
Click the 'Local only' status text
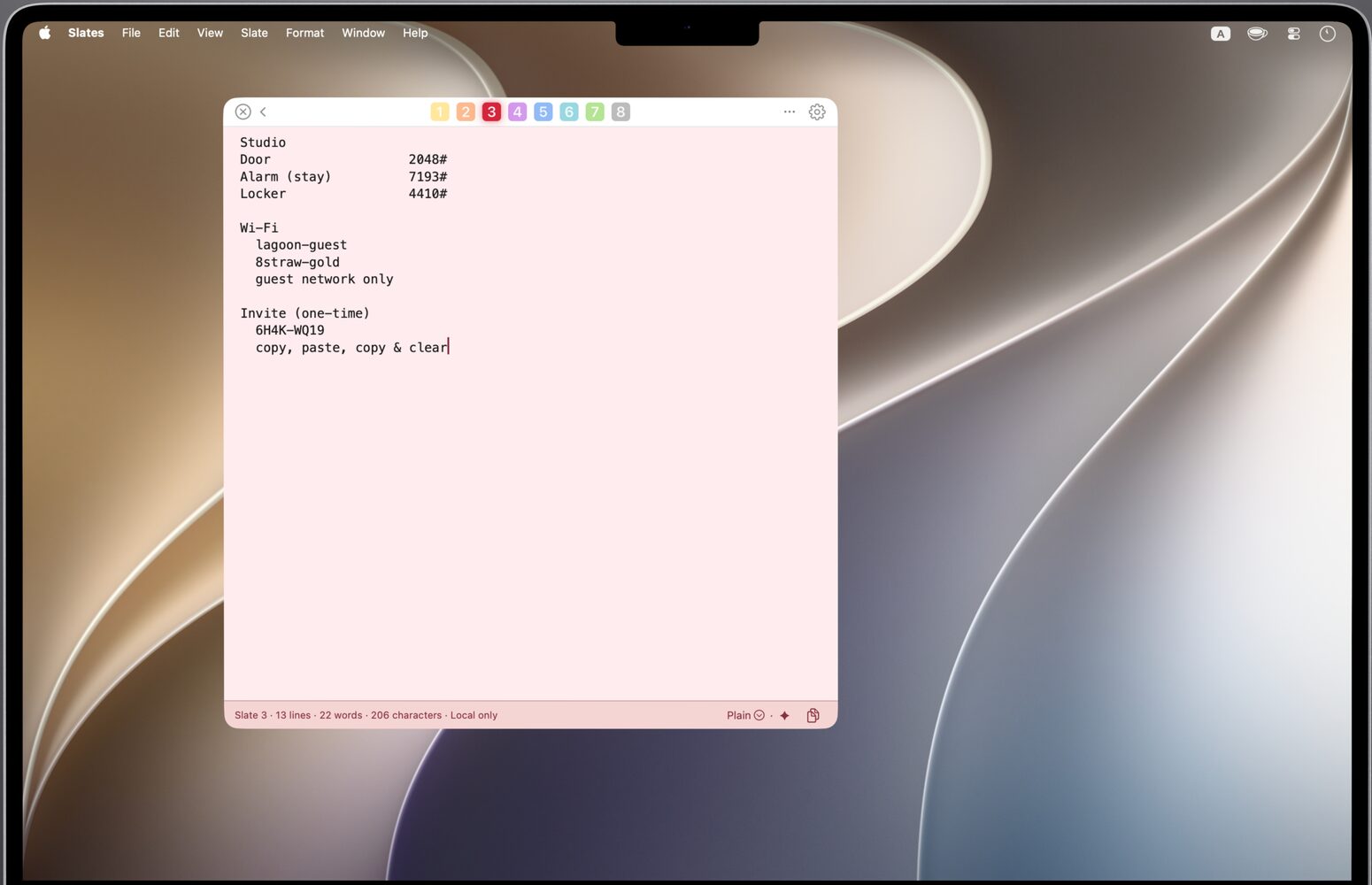474,715
